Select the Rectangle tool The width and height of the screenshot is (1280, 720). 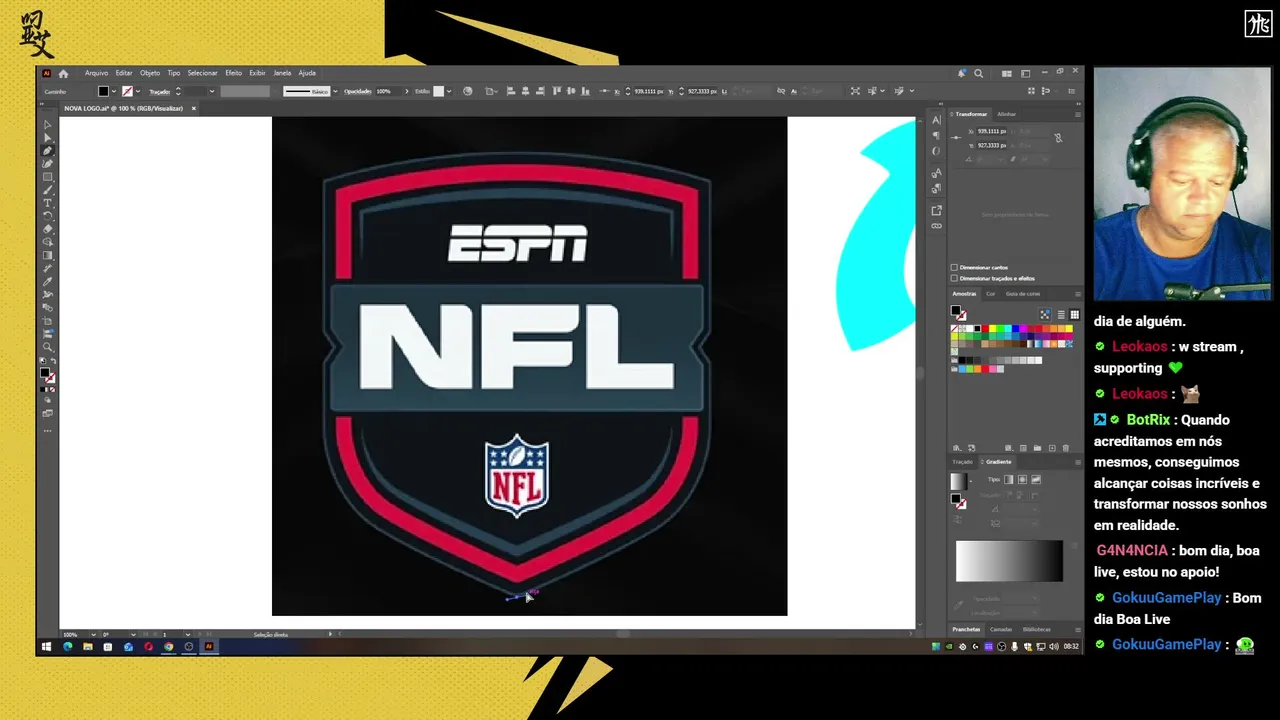[x=47, y=176]
